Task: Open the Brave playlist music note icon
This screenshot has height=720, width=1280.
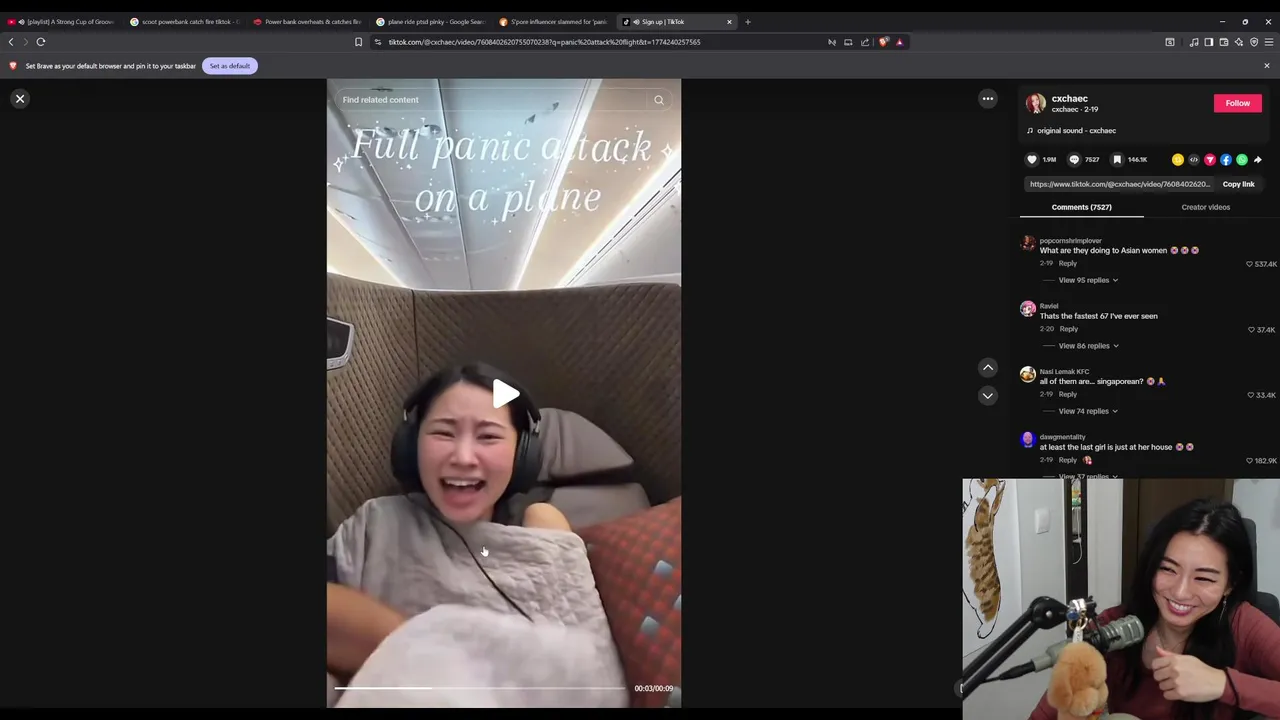Action: [x=1194, y=42]
